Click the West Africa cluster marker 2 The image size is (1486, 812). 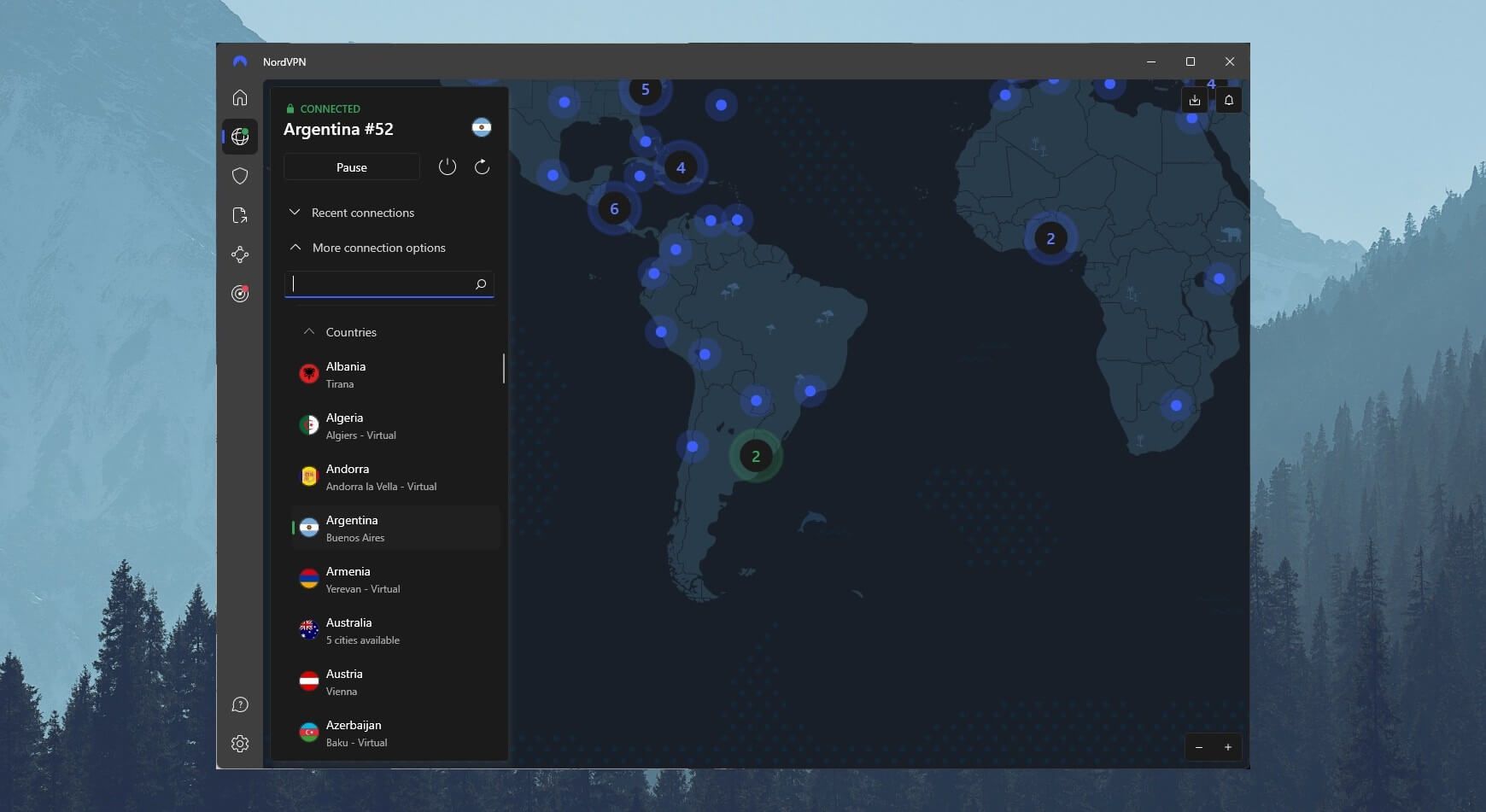(1050, 238)
